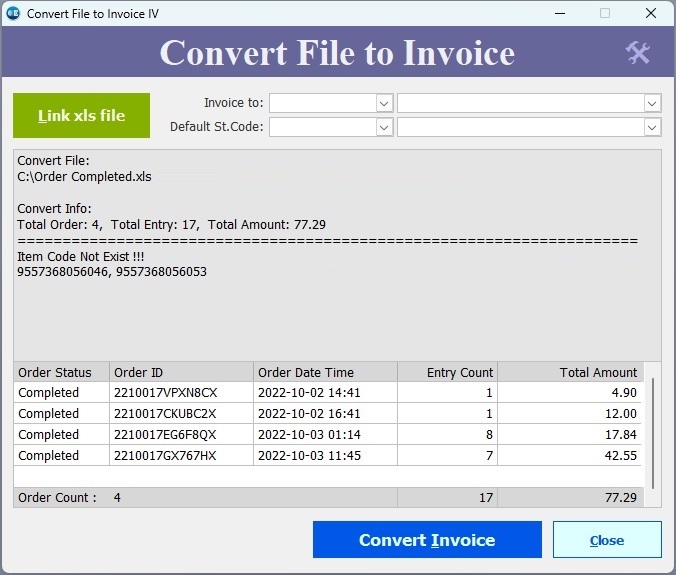Viewport: 676px width, 575px height.
Task: Click the app icon in title bar
Action: (x=13, y=14)
